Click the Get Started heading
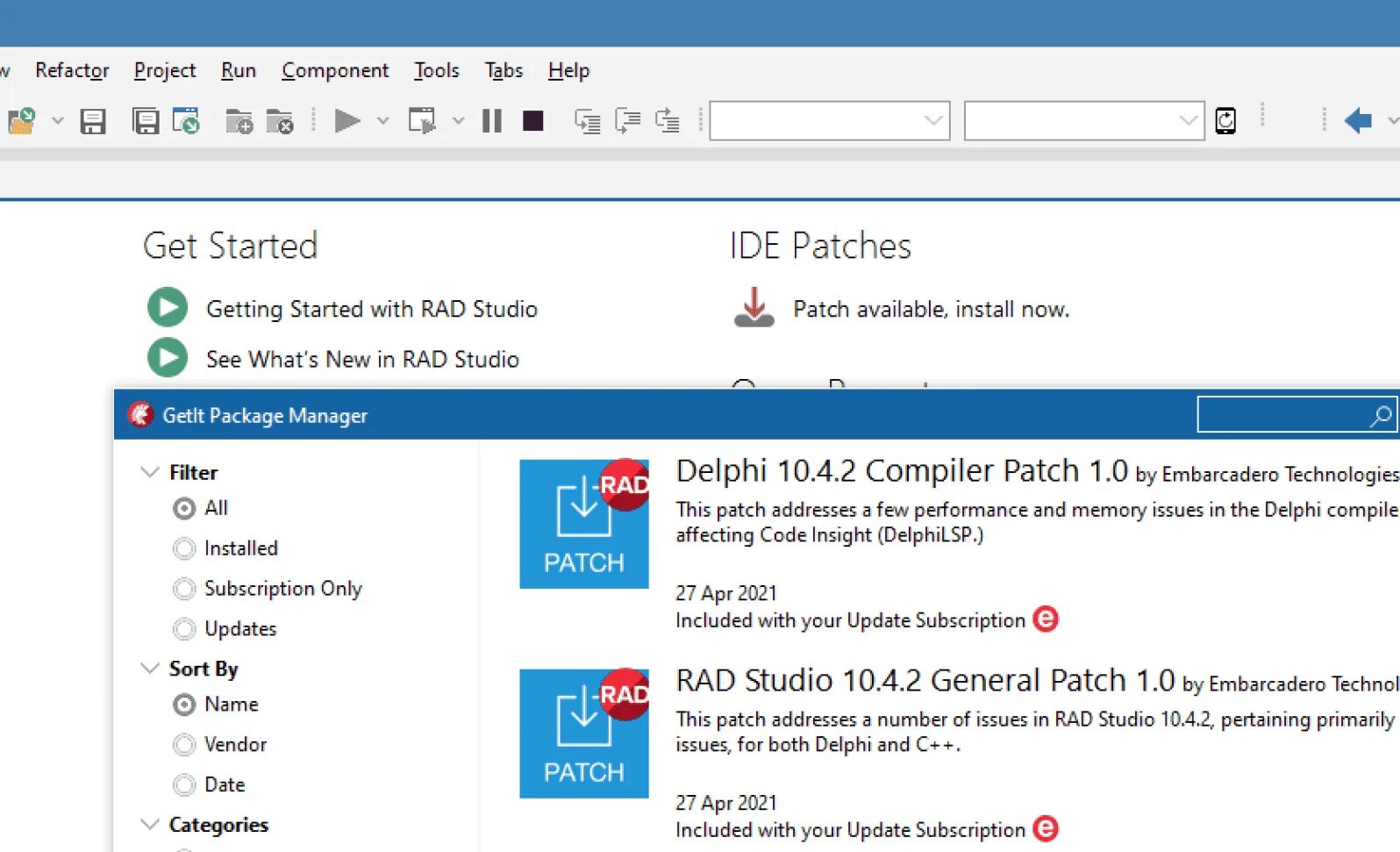The image size is (1400, 852). pyautogui.click(x=231, y=246)
